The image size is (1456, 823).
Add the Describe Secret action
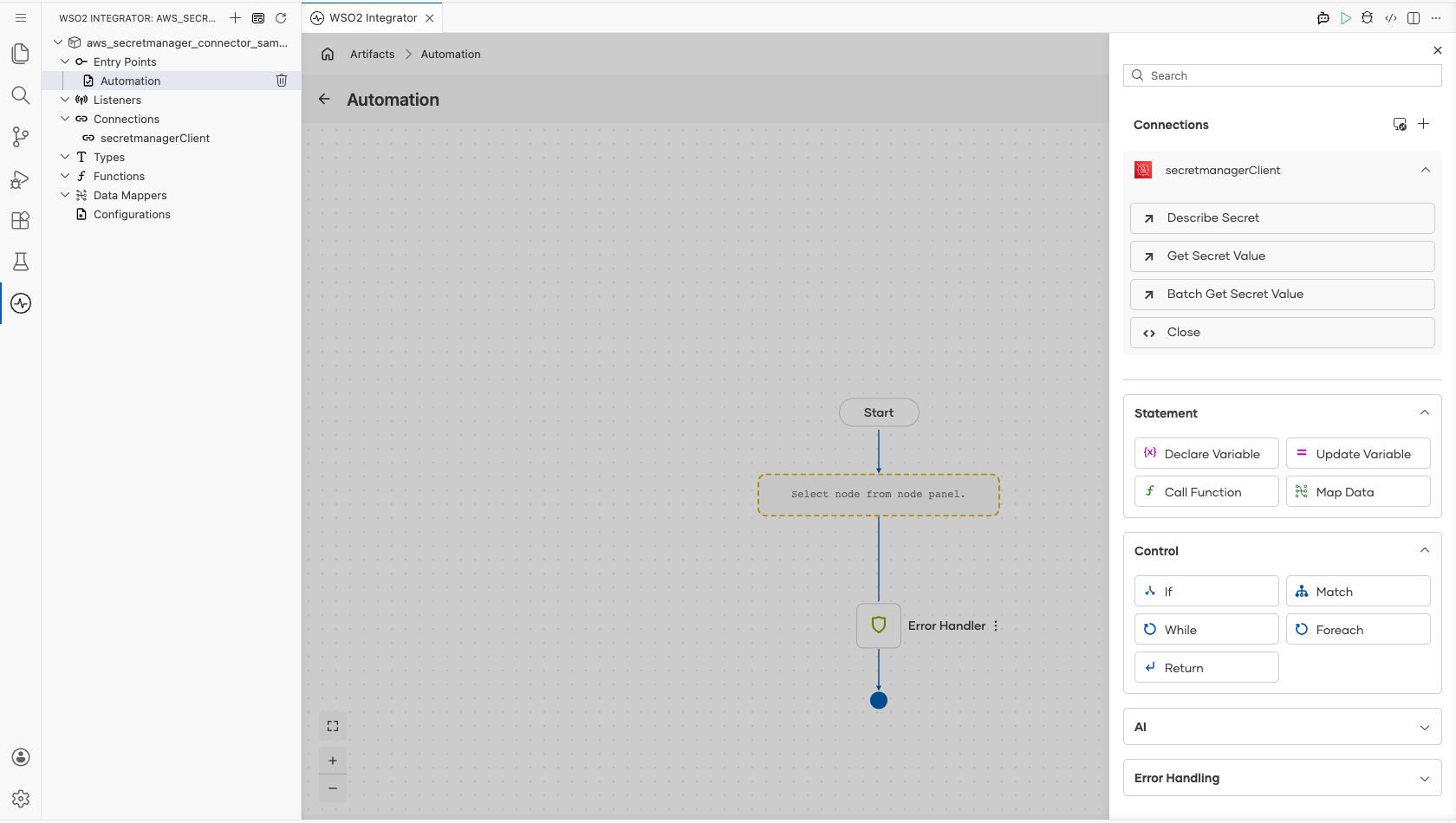point(1283,218)
